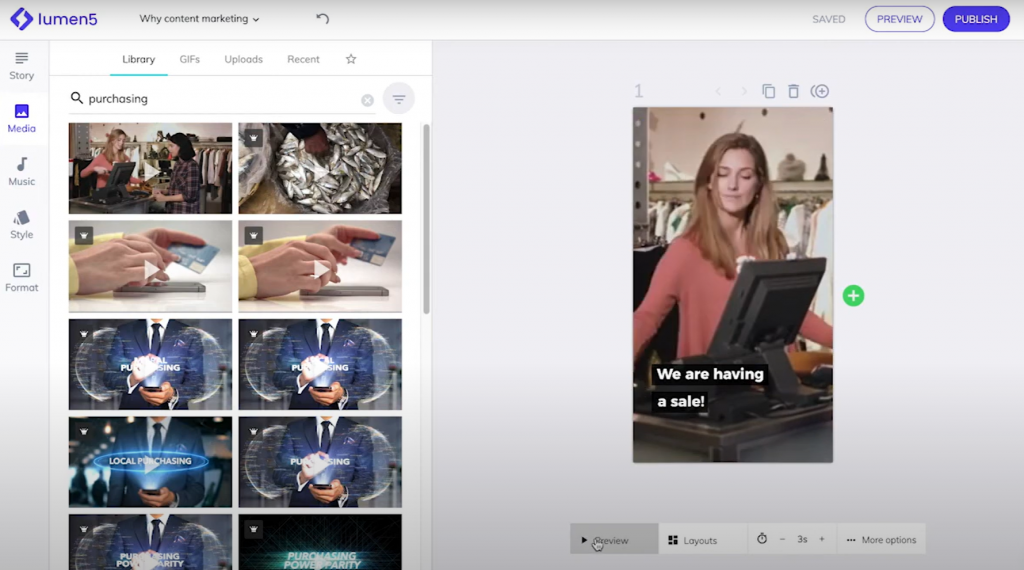Screen dimensions: 1024x570
Task: Open the media search filter options
Action: click(x=399, y=99)
